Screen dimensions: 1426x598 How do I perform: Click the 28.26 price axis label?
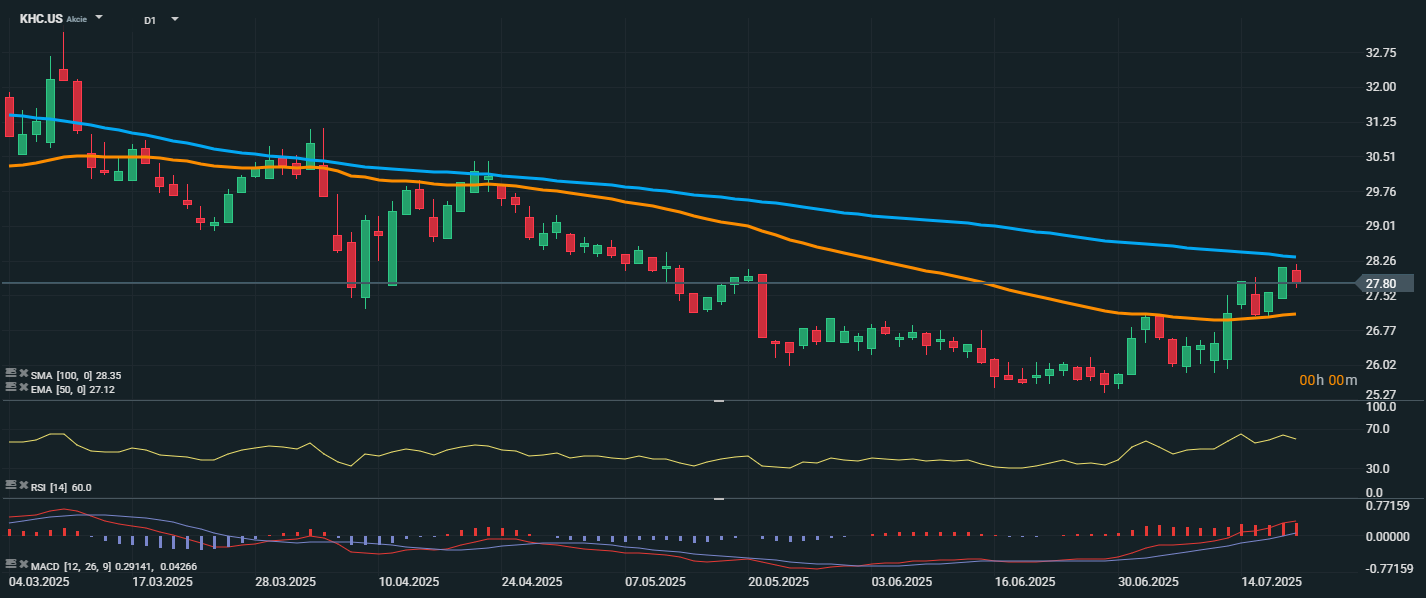(x=1380, y=261)
